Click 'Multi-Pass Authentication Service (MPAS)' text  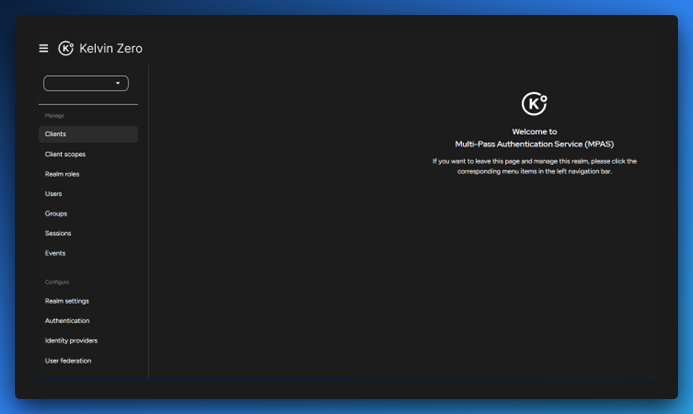(534, 144)
